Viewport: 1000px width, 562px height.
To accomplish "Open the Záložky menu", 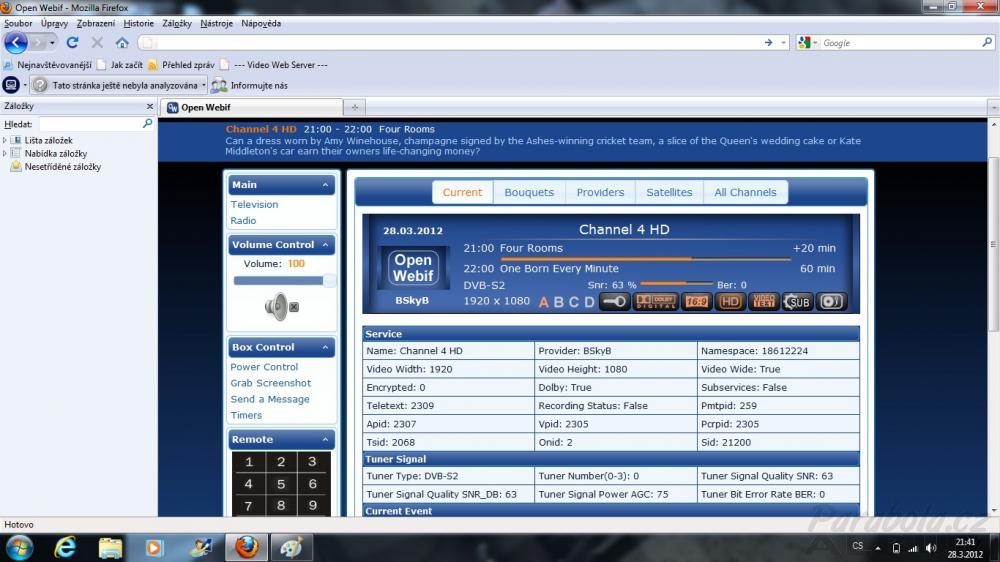I will click(x=177, y=24).
